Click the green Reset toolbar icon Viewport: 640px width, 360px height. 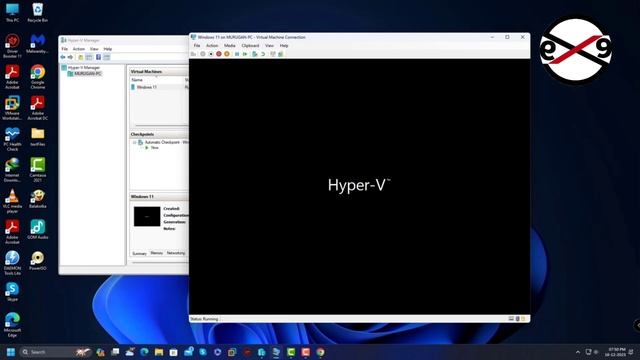click(x=245, y=54)
